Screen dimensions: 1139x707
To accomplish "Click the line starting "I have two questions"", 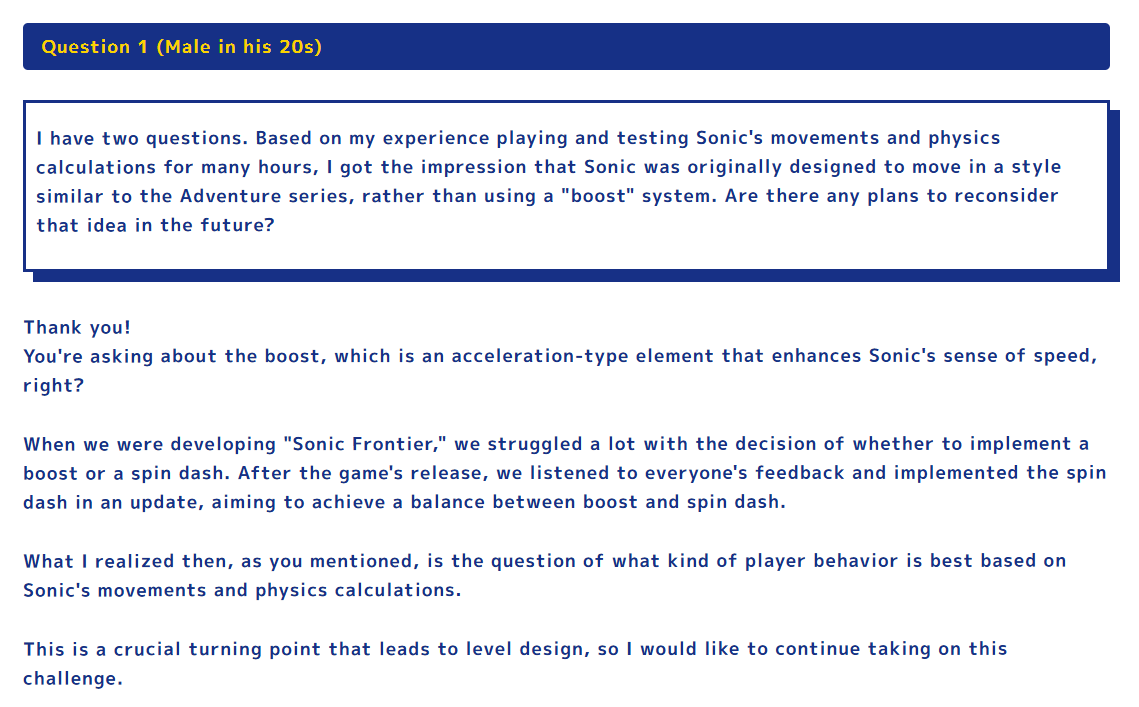I will pyautogui.click(x=519, y=138).
